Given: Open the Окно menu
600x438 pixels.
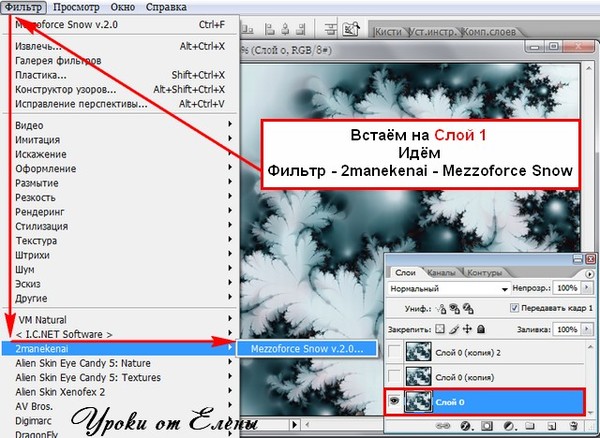Looking at the screenshot, I should point(122,7).
